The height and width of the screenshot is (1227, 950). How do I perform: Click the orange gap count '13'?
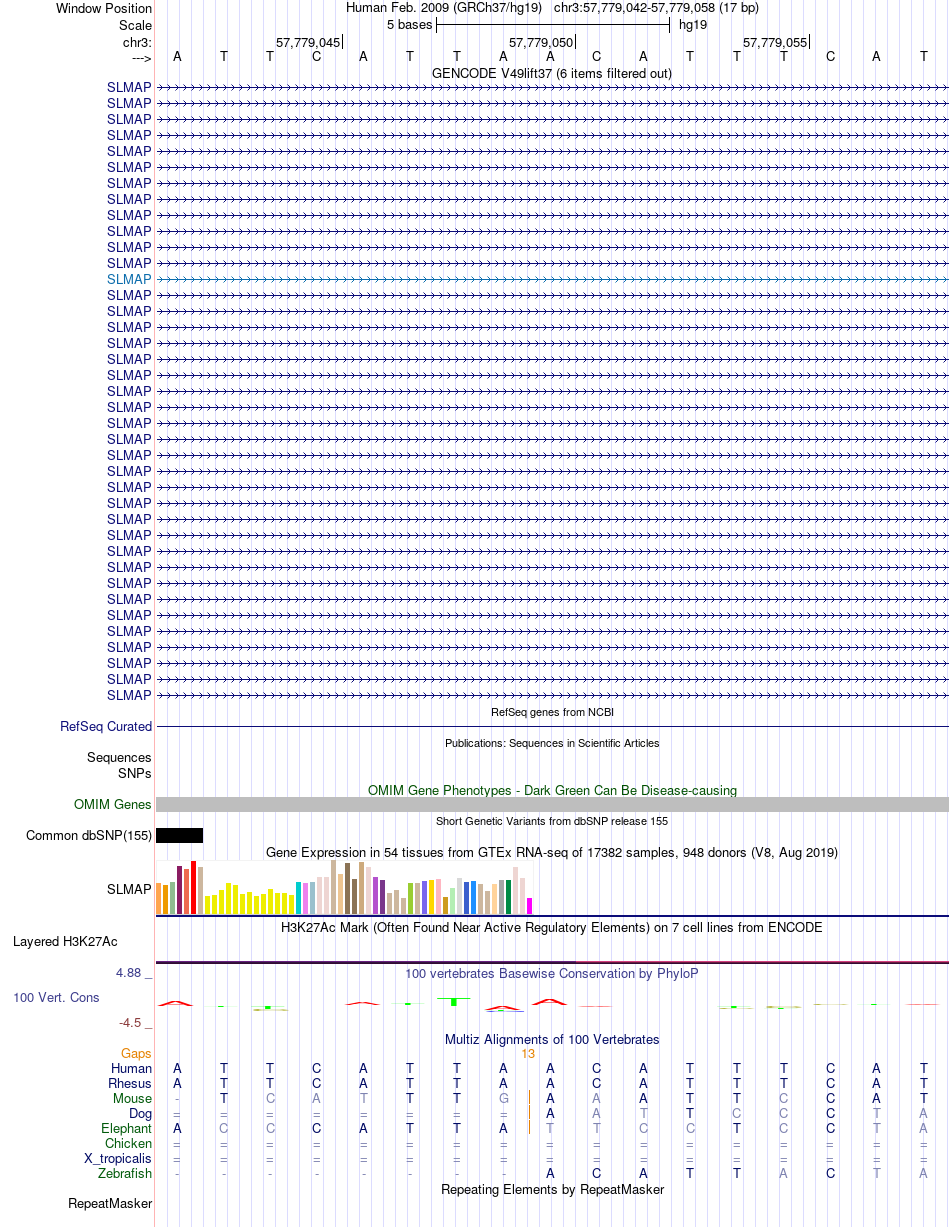coord(528,1053)
